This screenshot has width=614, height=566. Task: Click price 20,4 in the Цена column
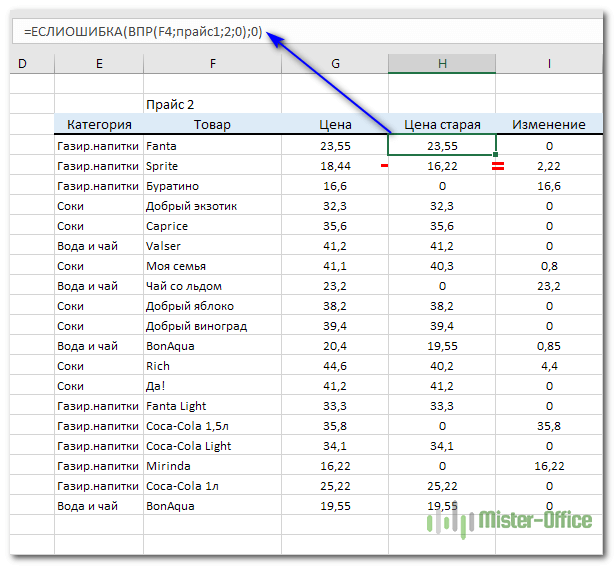(x=335, y=345)
